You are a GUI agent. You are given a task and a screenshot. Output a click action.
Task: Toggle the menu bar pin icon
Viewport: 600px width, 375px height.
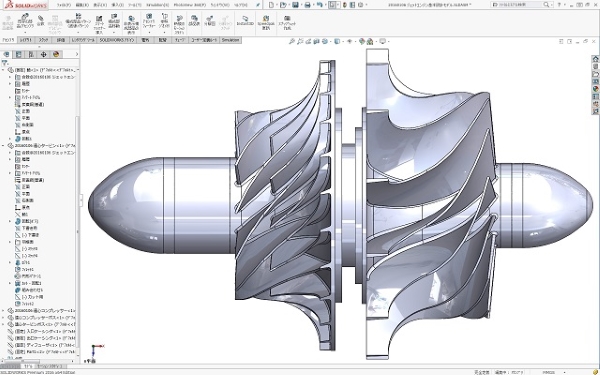(258, 5)
